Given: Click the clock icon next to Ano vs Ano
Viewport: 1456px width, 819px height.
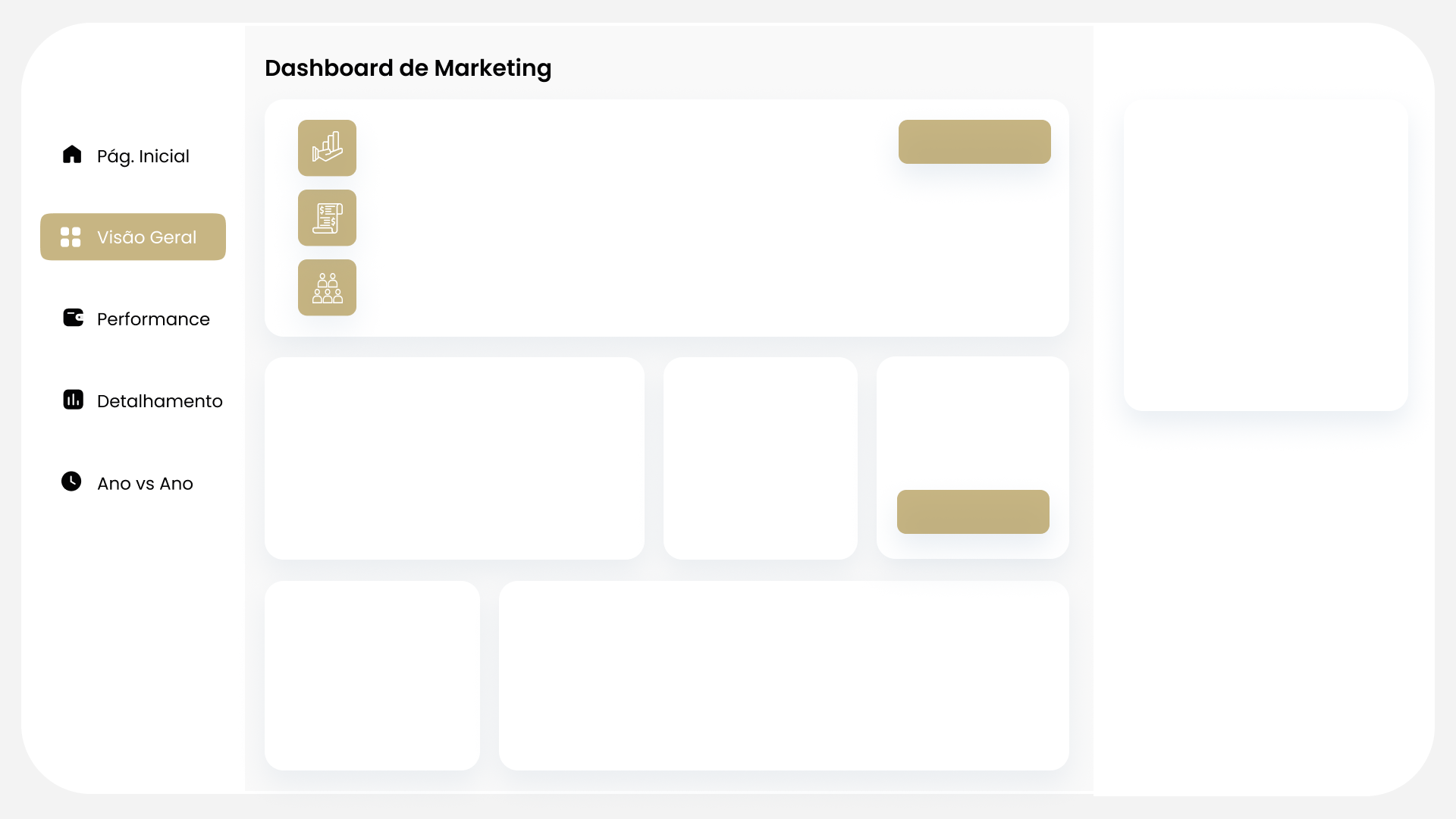Looking at the screenshot, I should pyautogui.click(x=72, y=482).
